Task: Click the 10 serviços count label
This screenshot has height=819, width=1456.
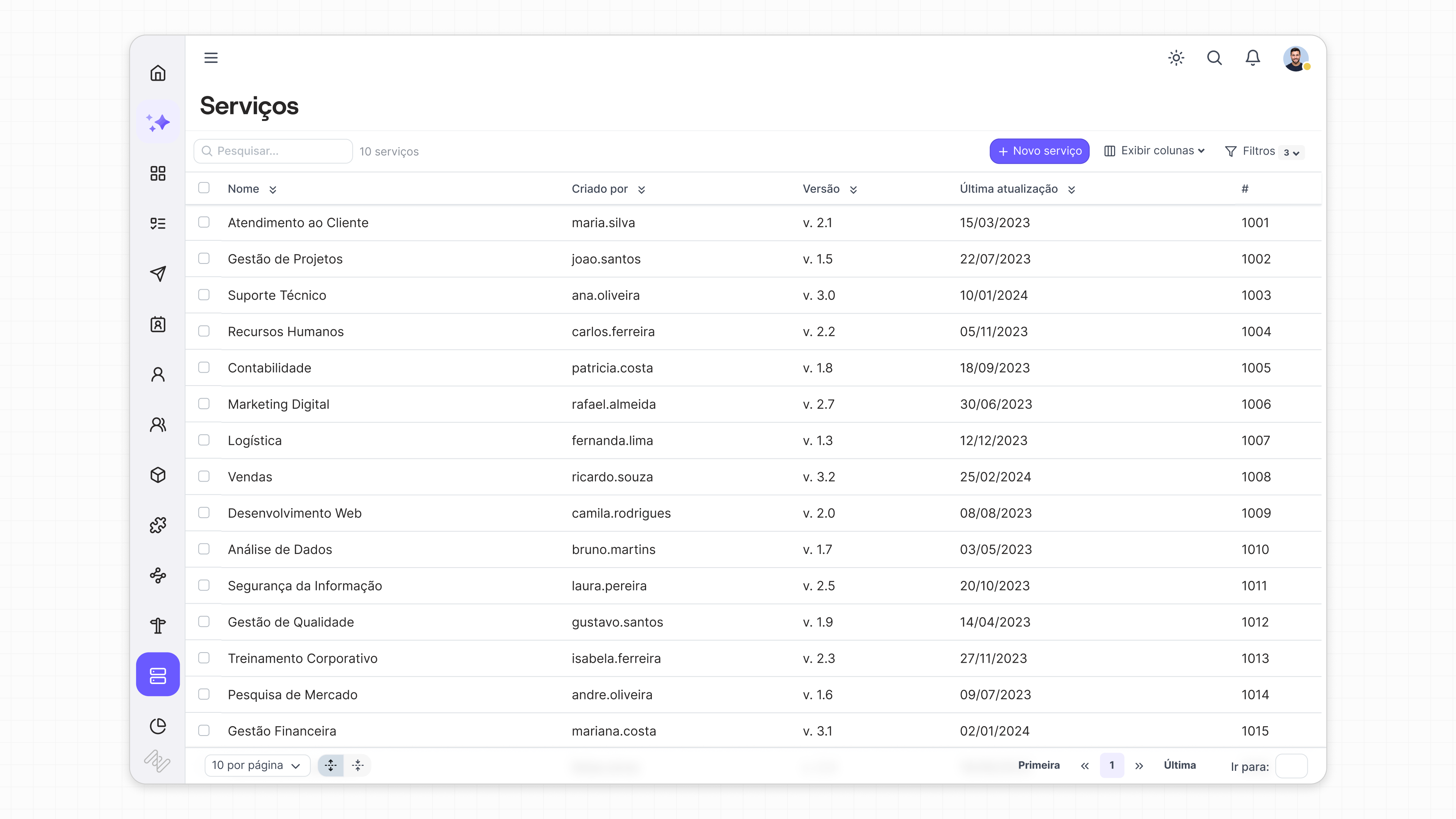Action: coord(389,152)
